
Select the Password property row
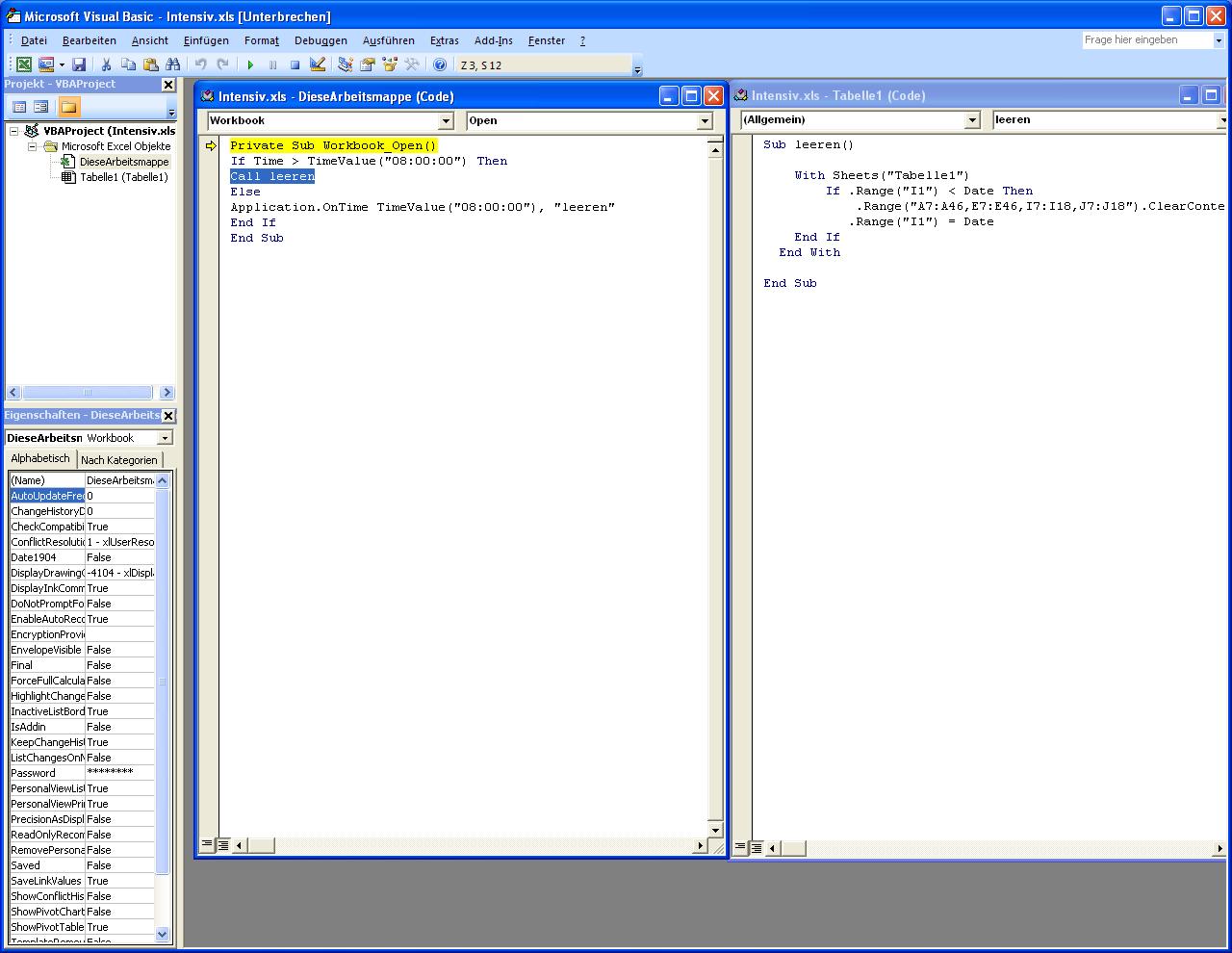[82, 773]
